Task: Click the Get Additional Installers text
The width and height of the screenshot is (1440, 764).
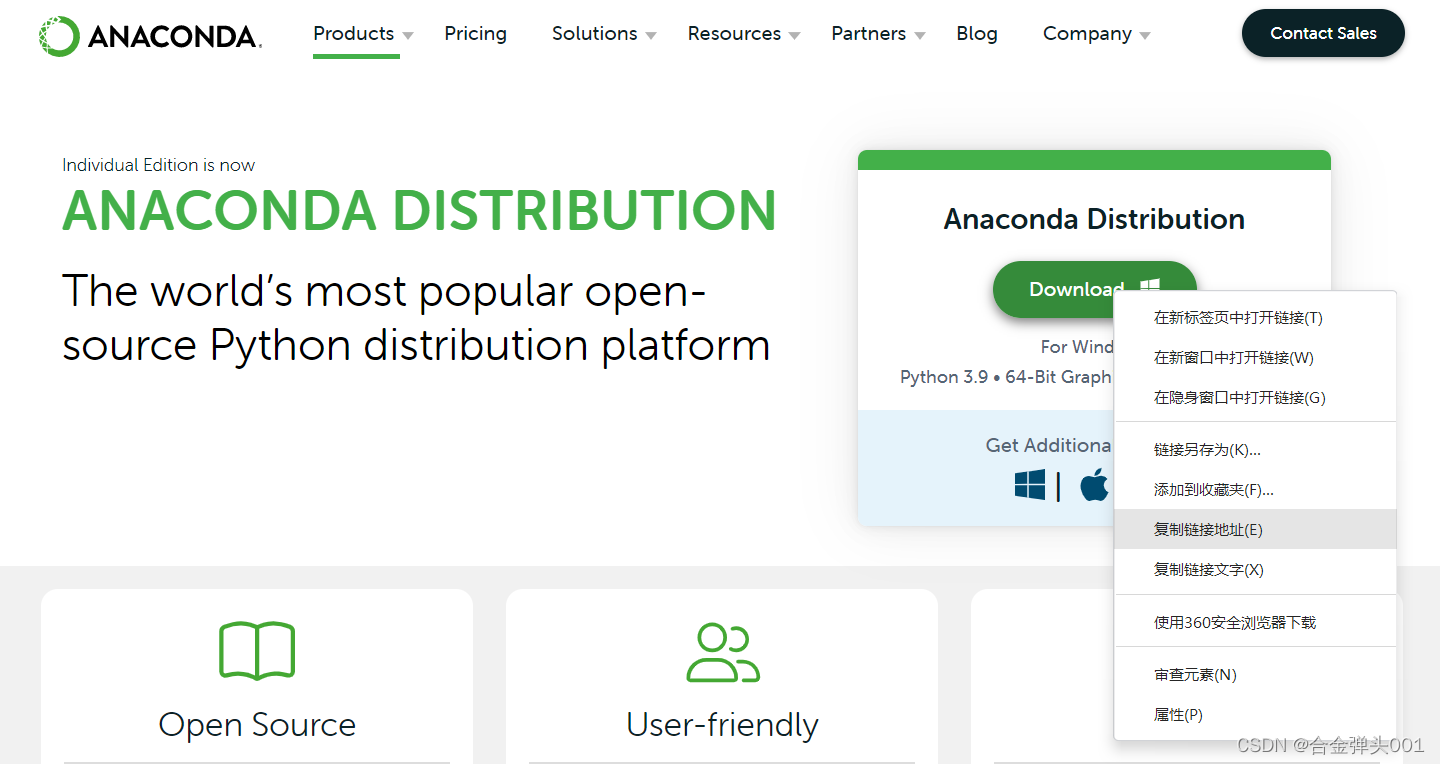Action: [x=1048, y=445]
